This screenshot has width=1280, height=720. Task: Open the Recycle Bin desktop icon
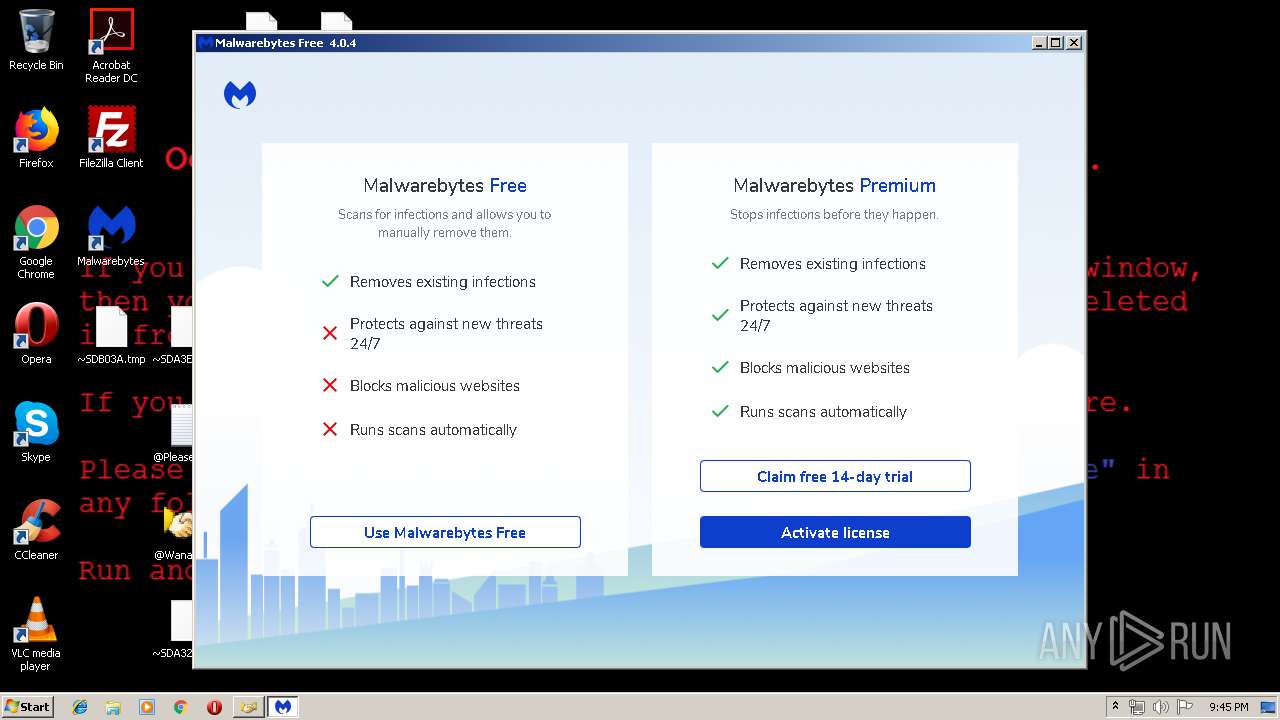coord(36,40)
